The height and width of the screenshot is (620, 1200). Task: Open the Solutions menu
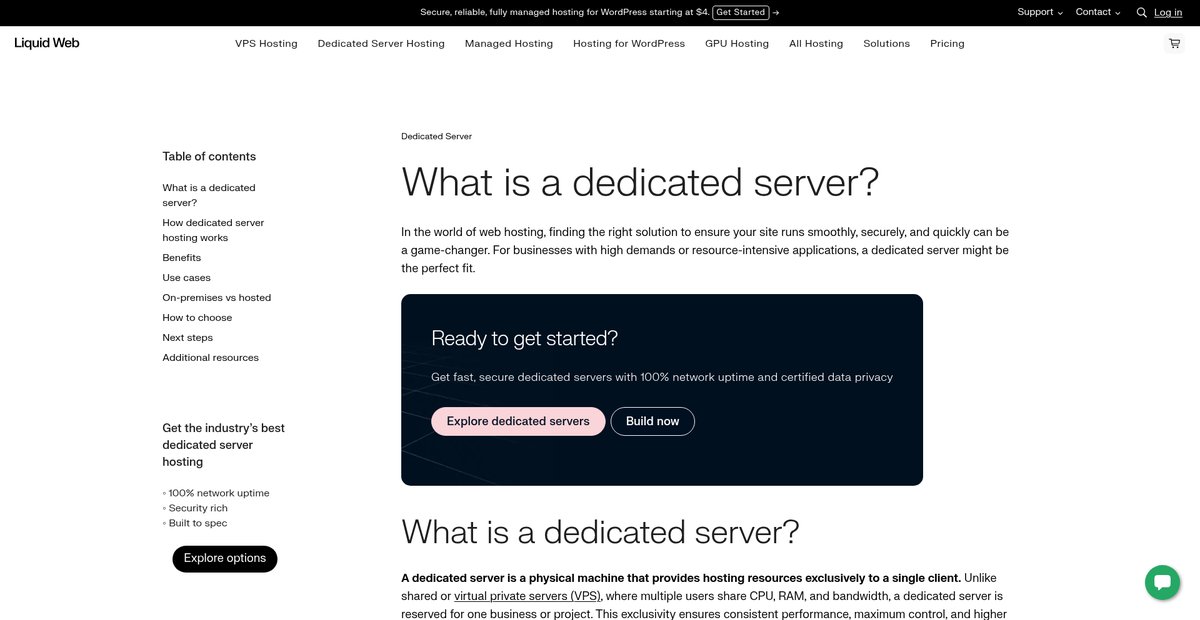pos(887,44)
